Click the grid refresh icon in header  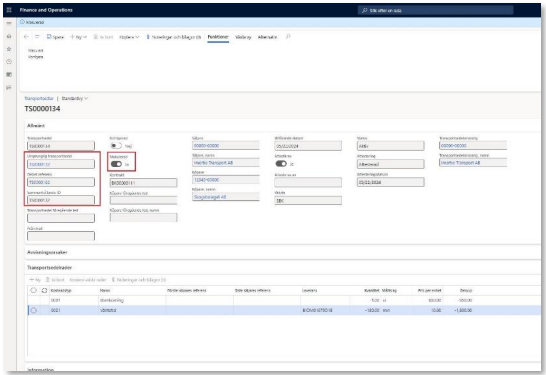[44, 290]
